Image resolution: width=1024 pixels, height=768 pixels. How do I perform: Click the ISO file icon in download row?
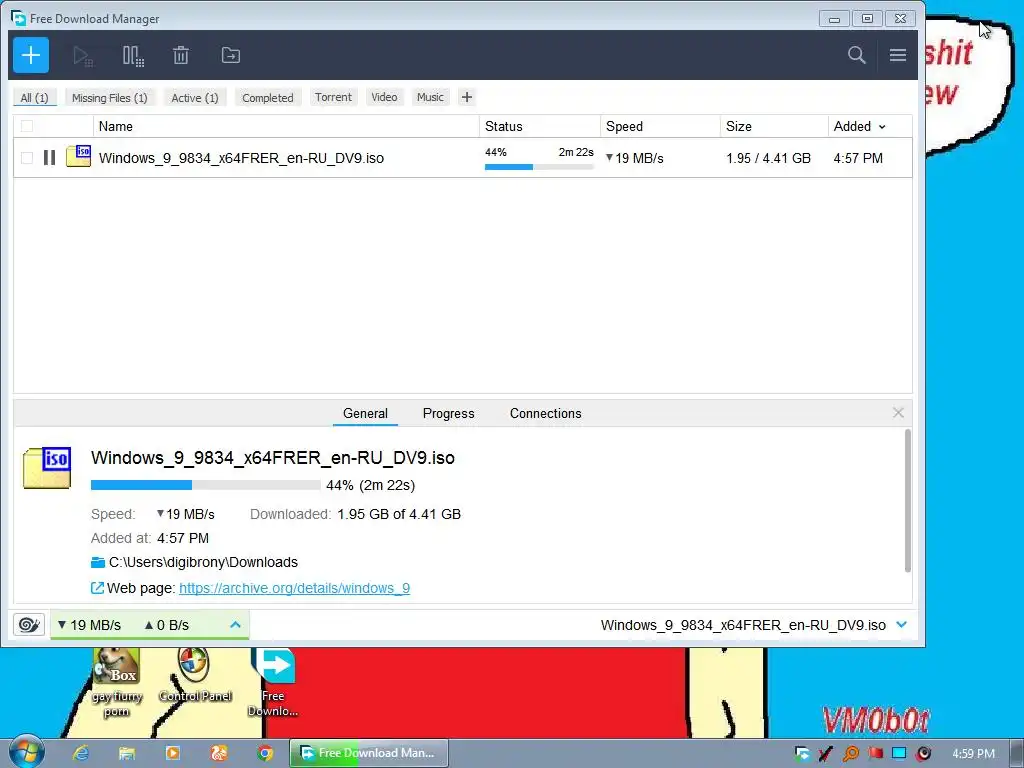[x=78, y=156]
